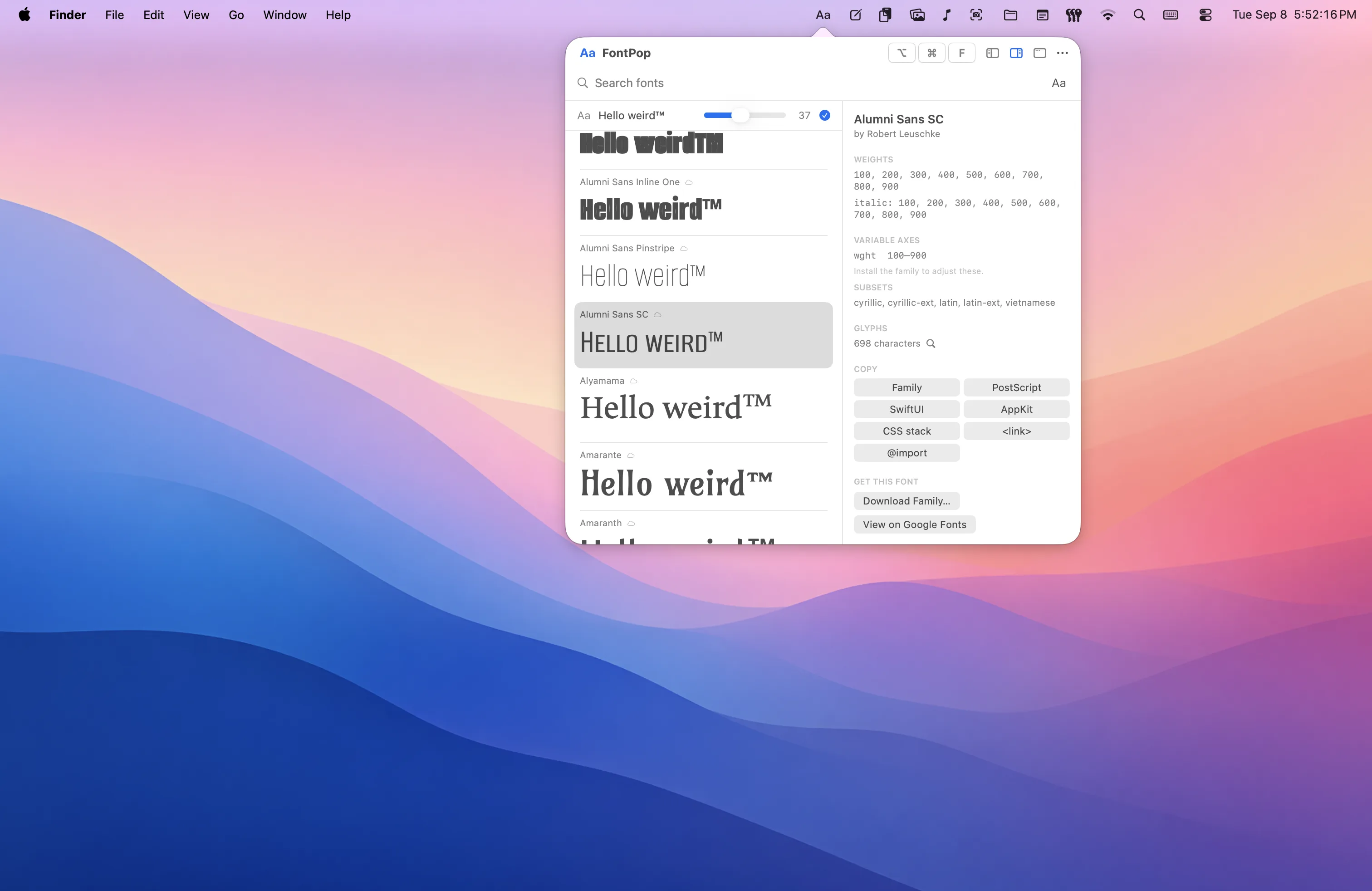Copy the PostScript name
This screenshot has width=1372, height=891.
(x=1016, y=387)
